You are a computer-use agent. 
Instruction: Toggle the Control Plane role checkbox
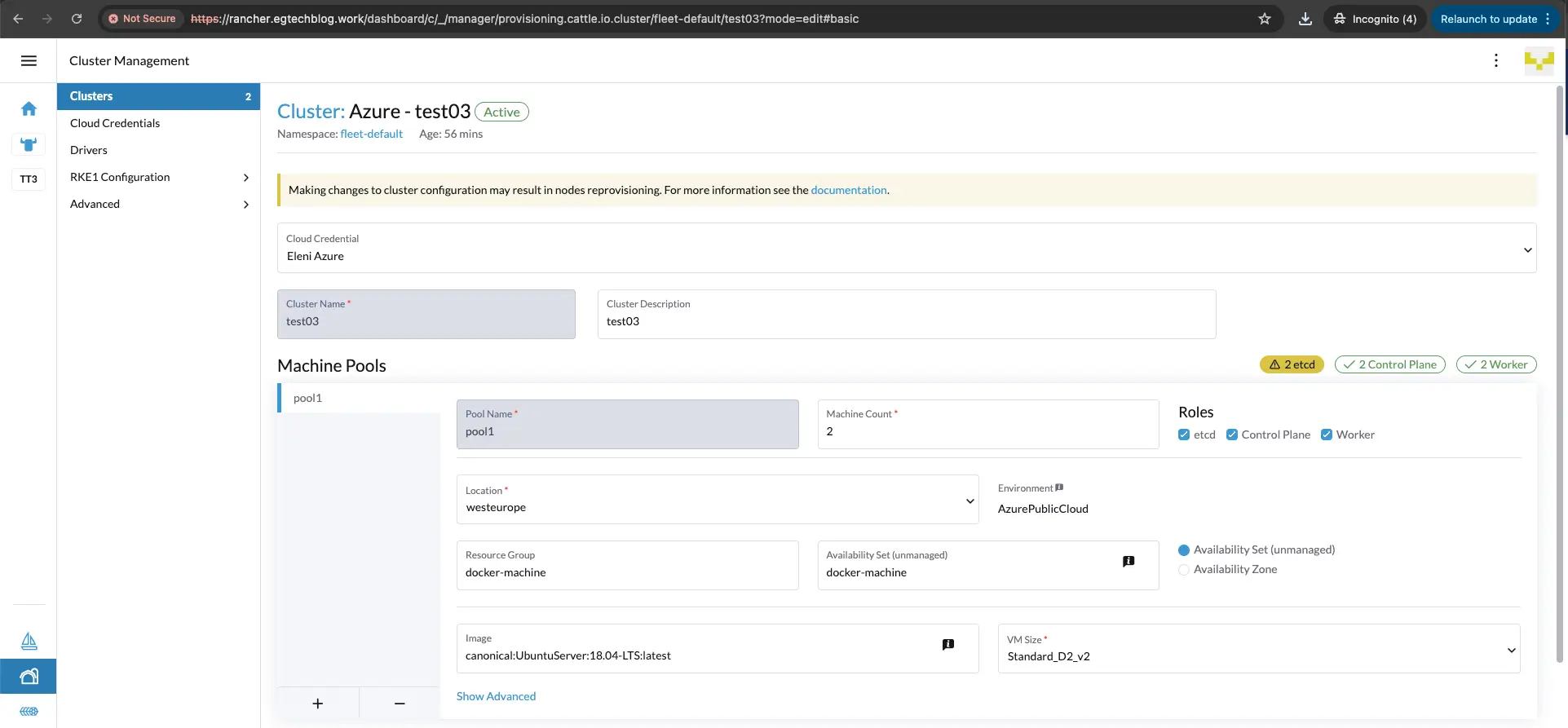[1232, 435]
